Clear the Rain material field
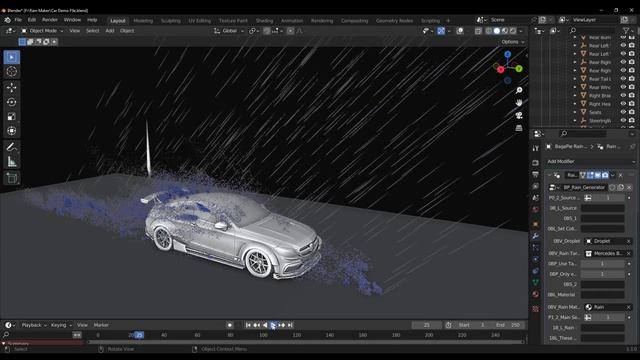 [629, 307]
